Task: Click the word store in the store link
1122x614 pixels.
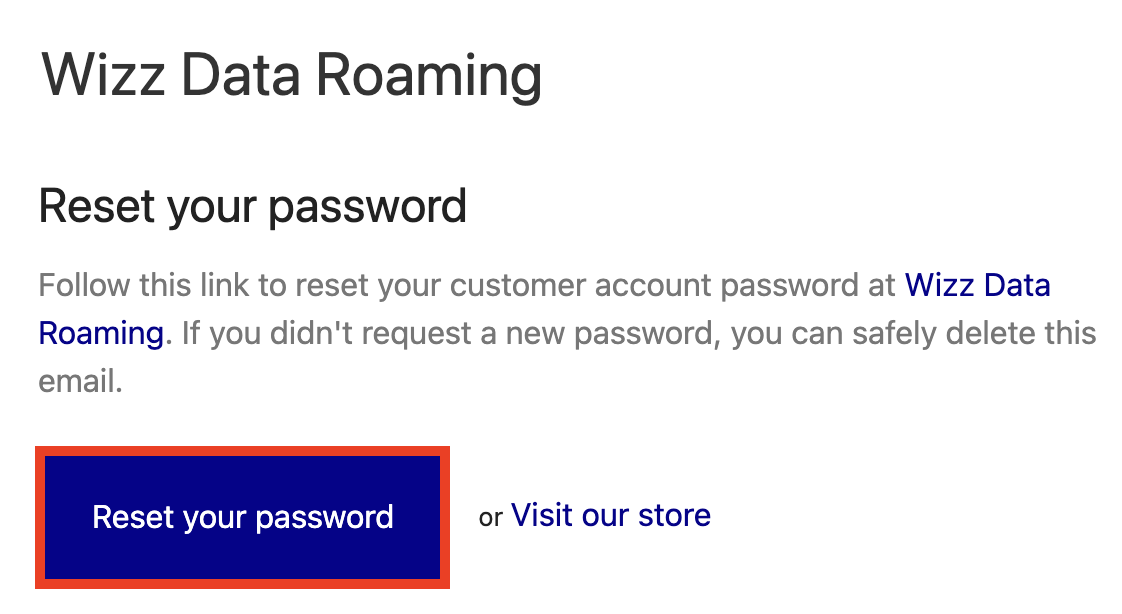Action: coord(674,515)
